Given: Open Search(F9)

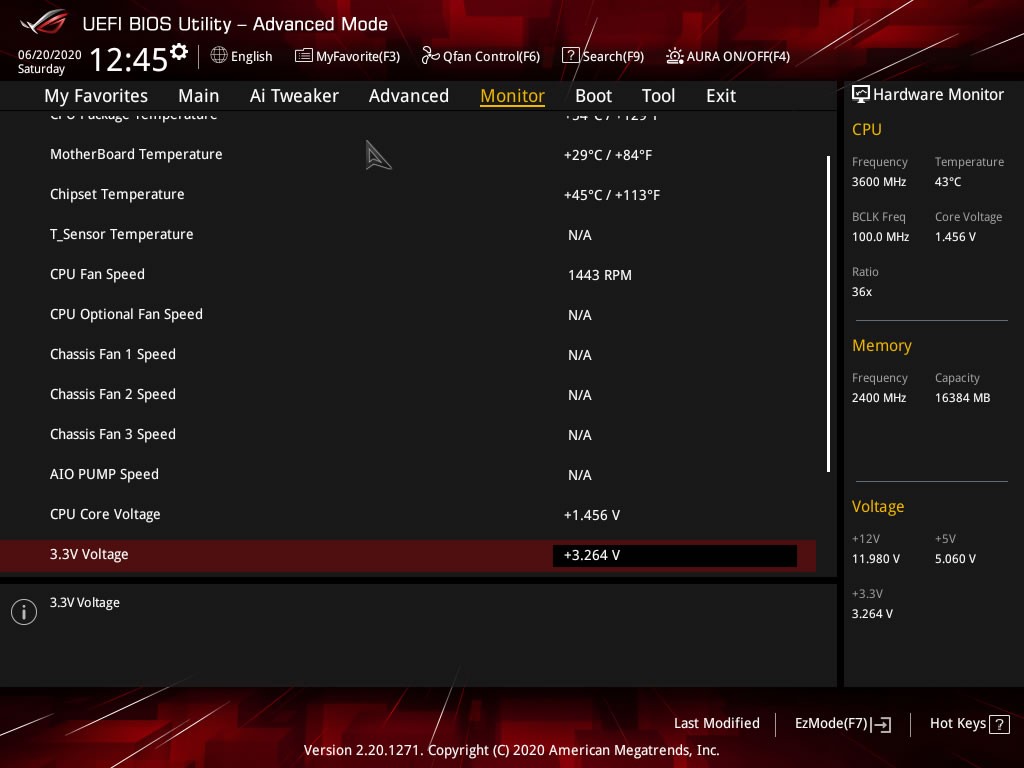Looking at the screenshot, I should pos(603,56).
